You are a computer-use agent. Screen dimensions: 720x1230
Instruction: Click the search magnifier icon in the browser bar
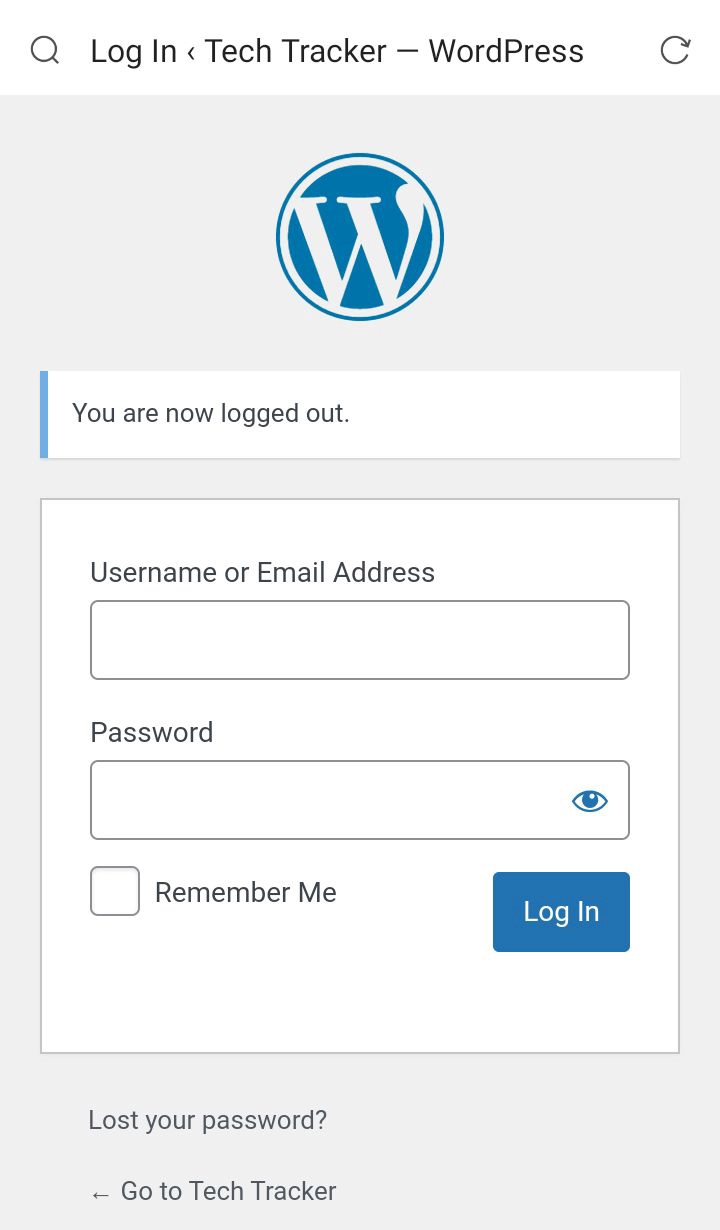[x=45, y=50]
